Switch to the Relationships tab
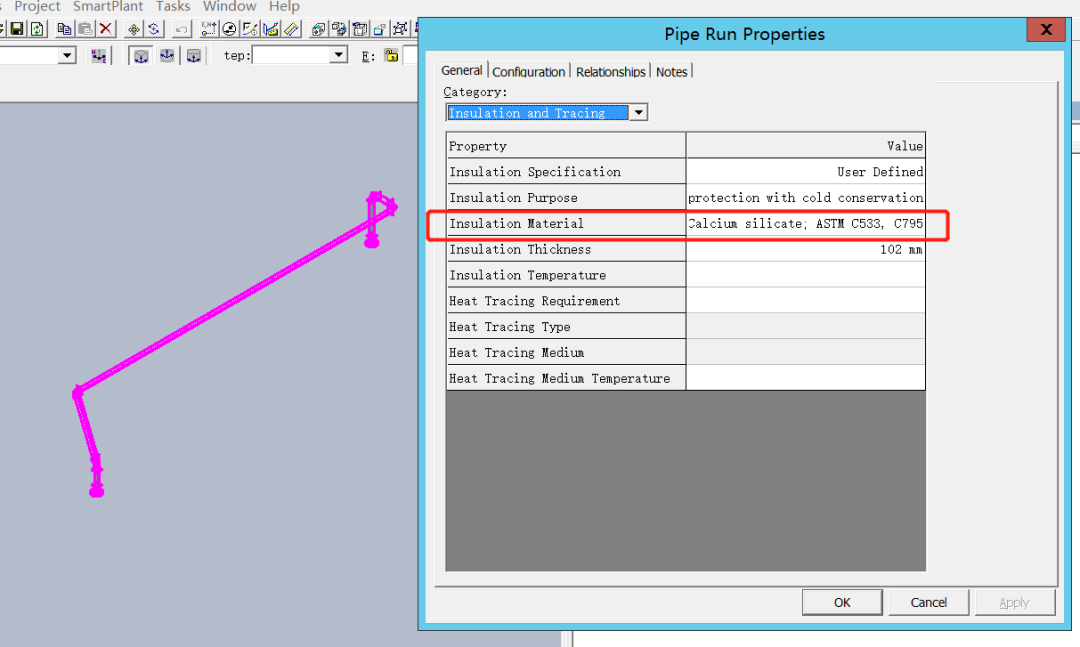Viewport: 1080px width, 647px height. pyautogui.click(x=610, y=72)
